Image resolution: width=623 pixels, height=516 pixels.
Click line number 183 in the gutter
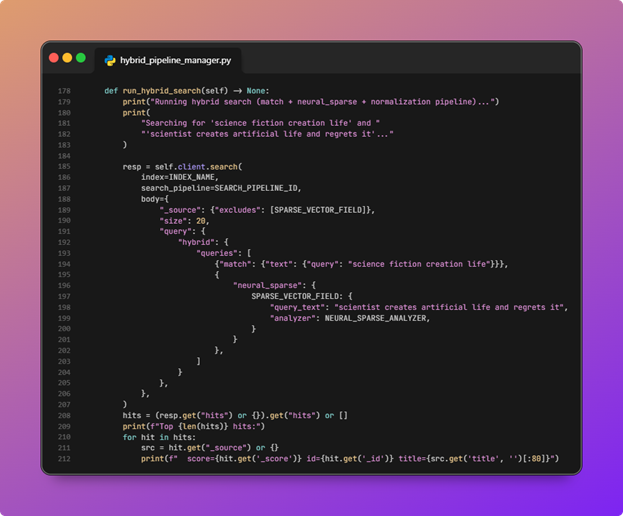[x=64, y=145]
